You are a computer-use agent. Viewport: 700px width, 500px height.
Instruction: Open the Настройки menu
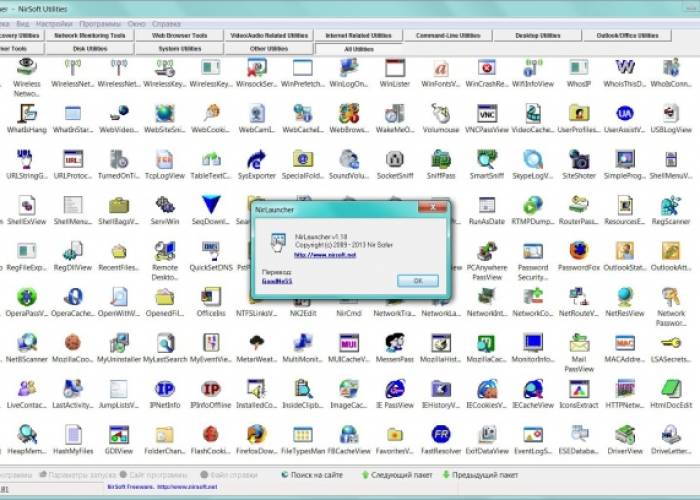tap(54, 24)
